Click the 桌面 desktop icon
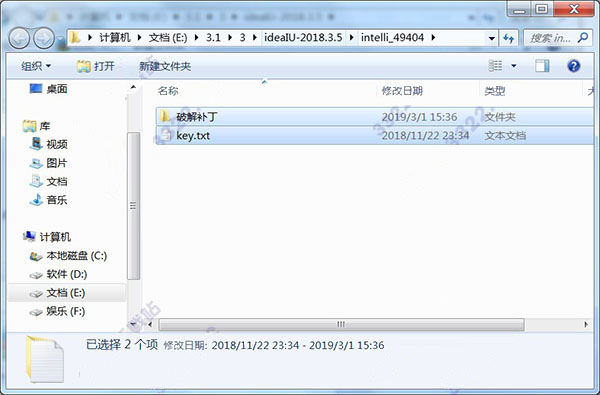The height and width of the screenshot is (395, 600). [36, 89]
